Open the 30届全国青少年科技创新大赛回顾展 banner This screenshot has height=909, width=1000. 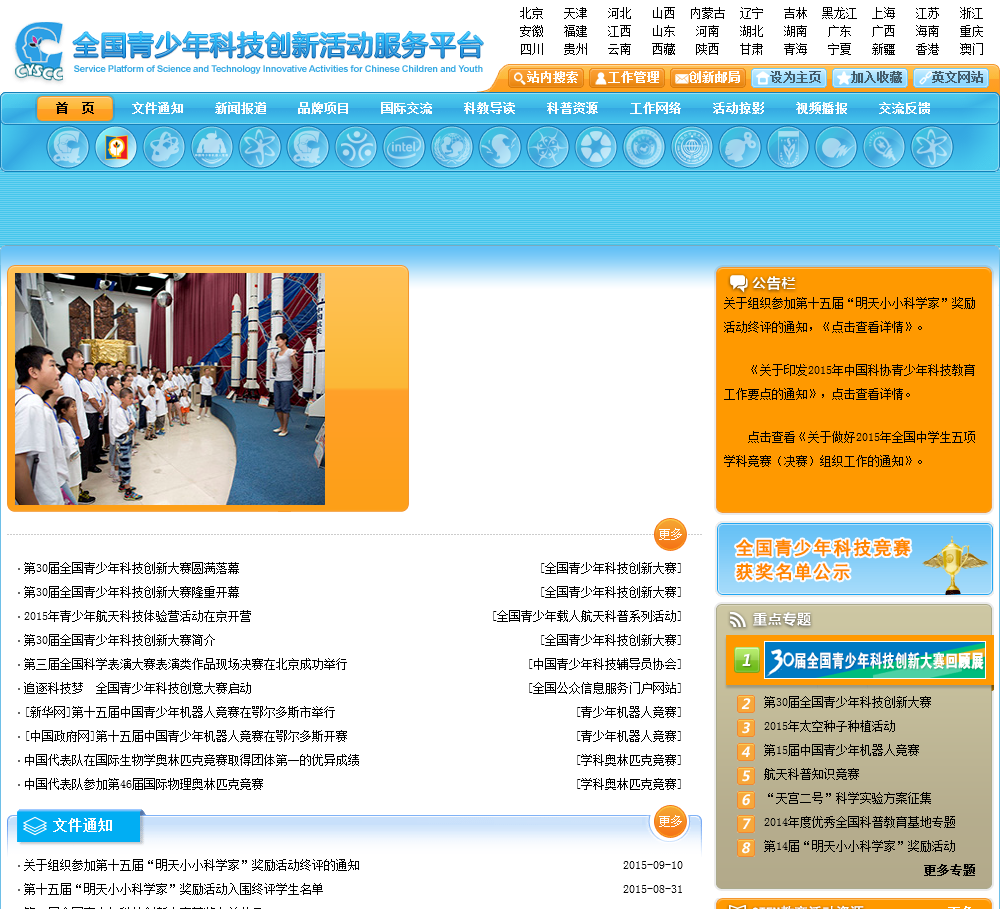point(874,660)
